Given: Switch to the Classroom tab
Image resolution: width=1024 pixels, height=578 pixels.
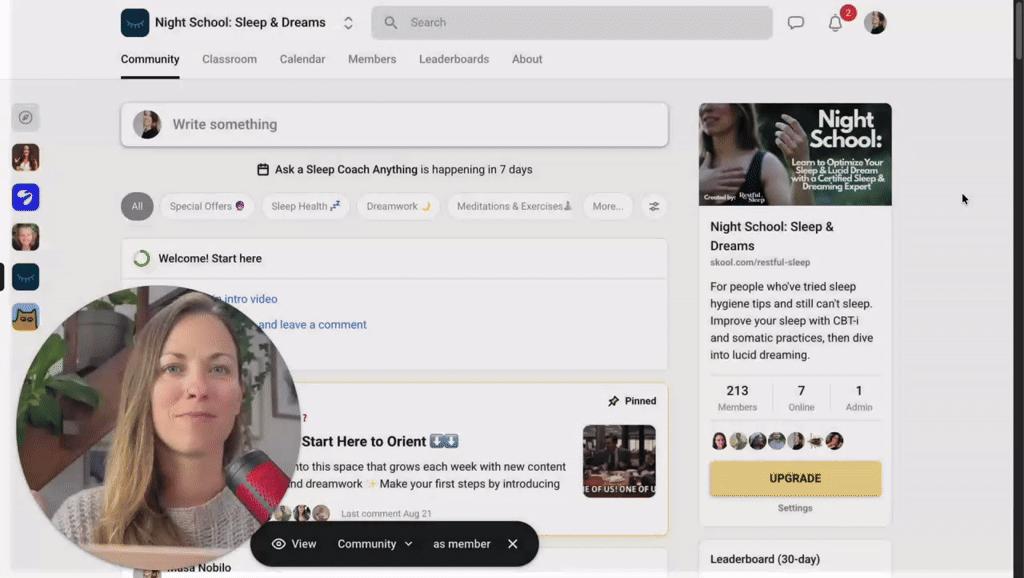Looking at the screenshot, I should pos(229,59).
